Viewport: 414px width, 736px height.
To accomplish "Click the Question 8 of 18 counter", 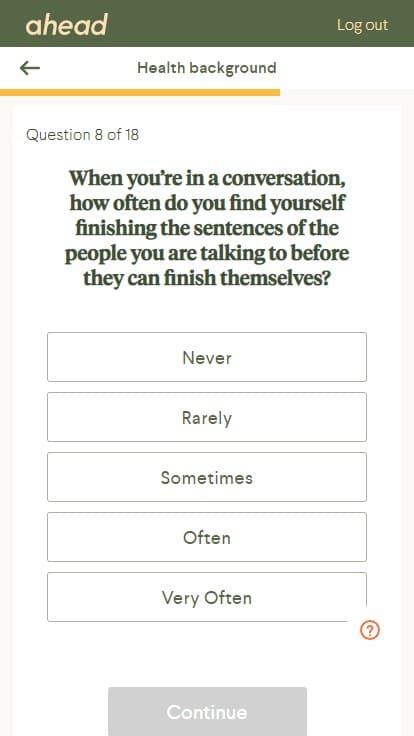I will (x=83, y=135).
